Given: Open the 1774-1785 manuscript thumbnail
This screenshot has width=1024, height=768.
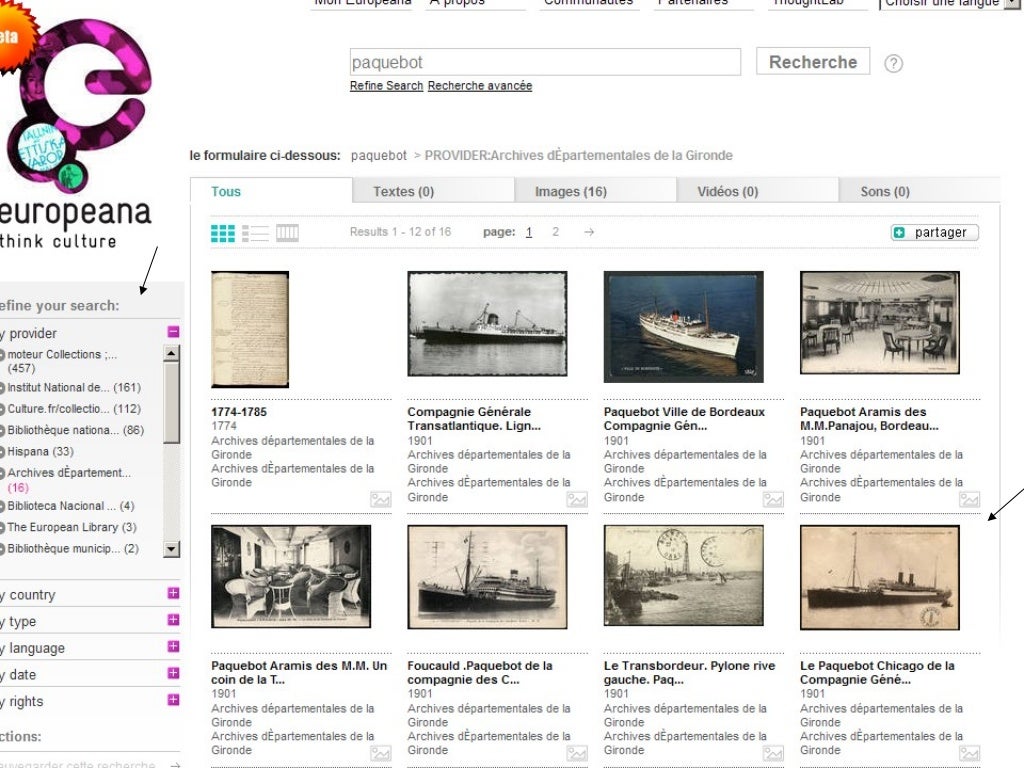Looking at the screenshot, I should coord(250,329).
